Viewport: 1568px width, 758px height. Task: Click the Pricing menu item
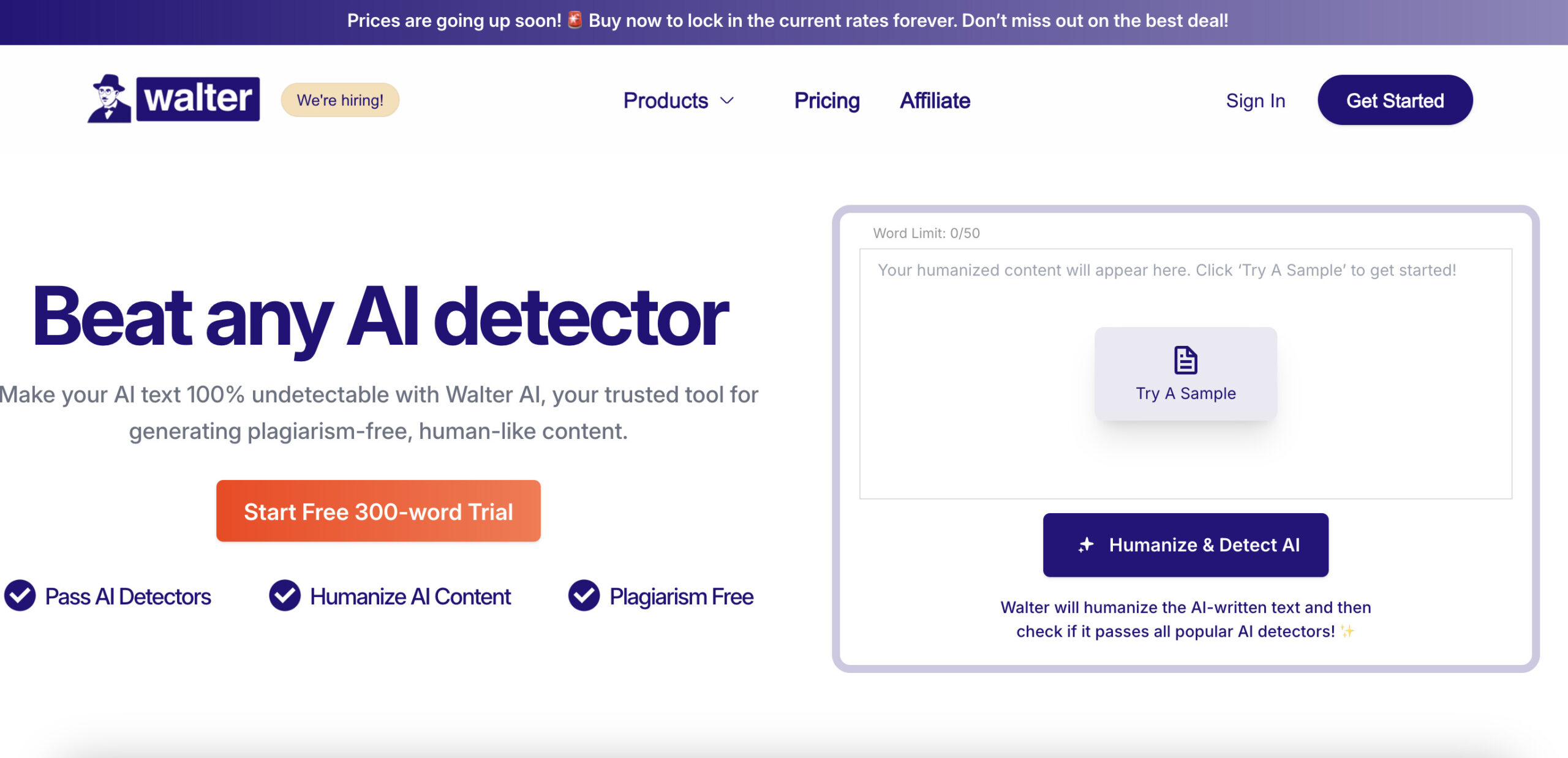pos(826,100)
